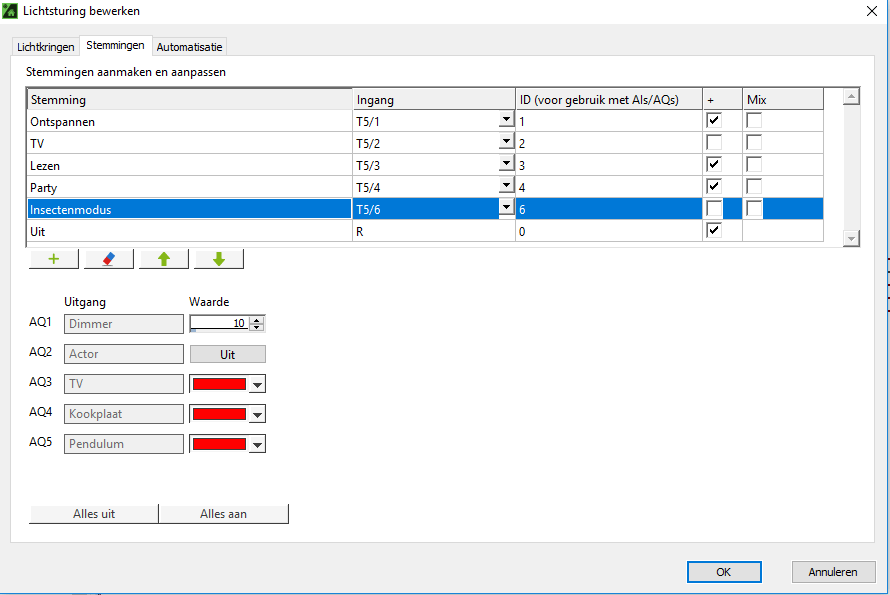Click the application icon in title bar

pos(10,11)
